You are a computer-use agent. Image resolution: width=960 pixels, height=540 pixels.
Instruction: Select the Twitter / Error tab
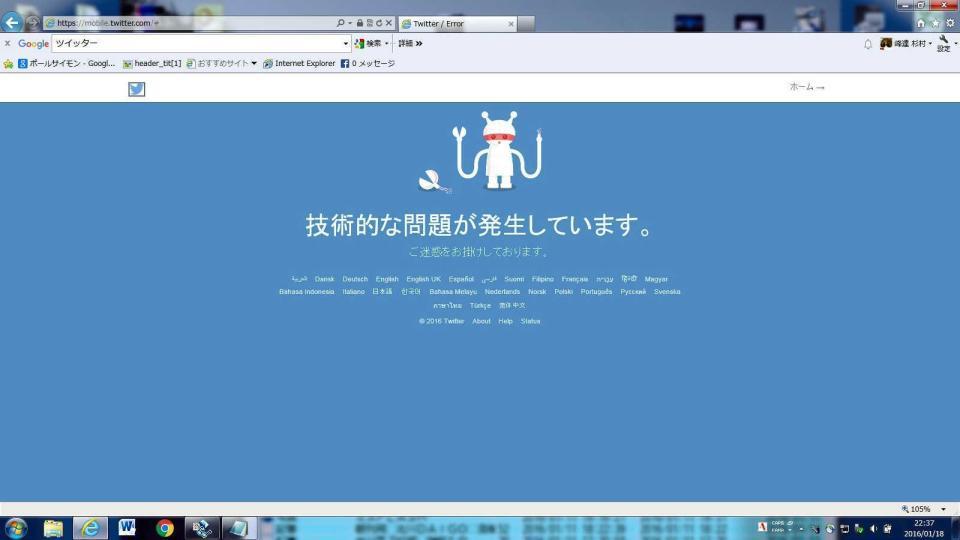452,23
